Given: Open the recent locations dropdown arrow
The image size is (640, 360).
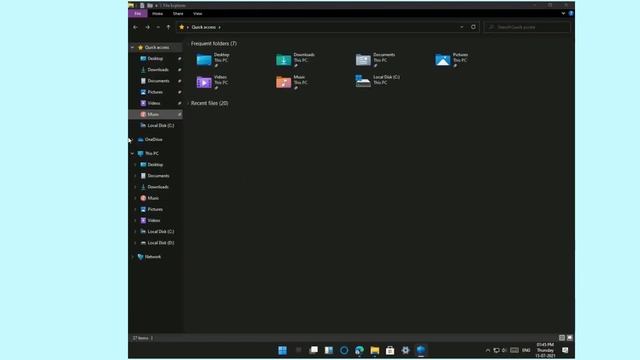Looking at the screenshot, I should 158,27.
